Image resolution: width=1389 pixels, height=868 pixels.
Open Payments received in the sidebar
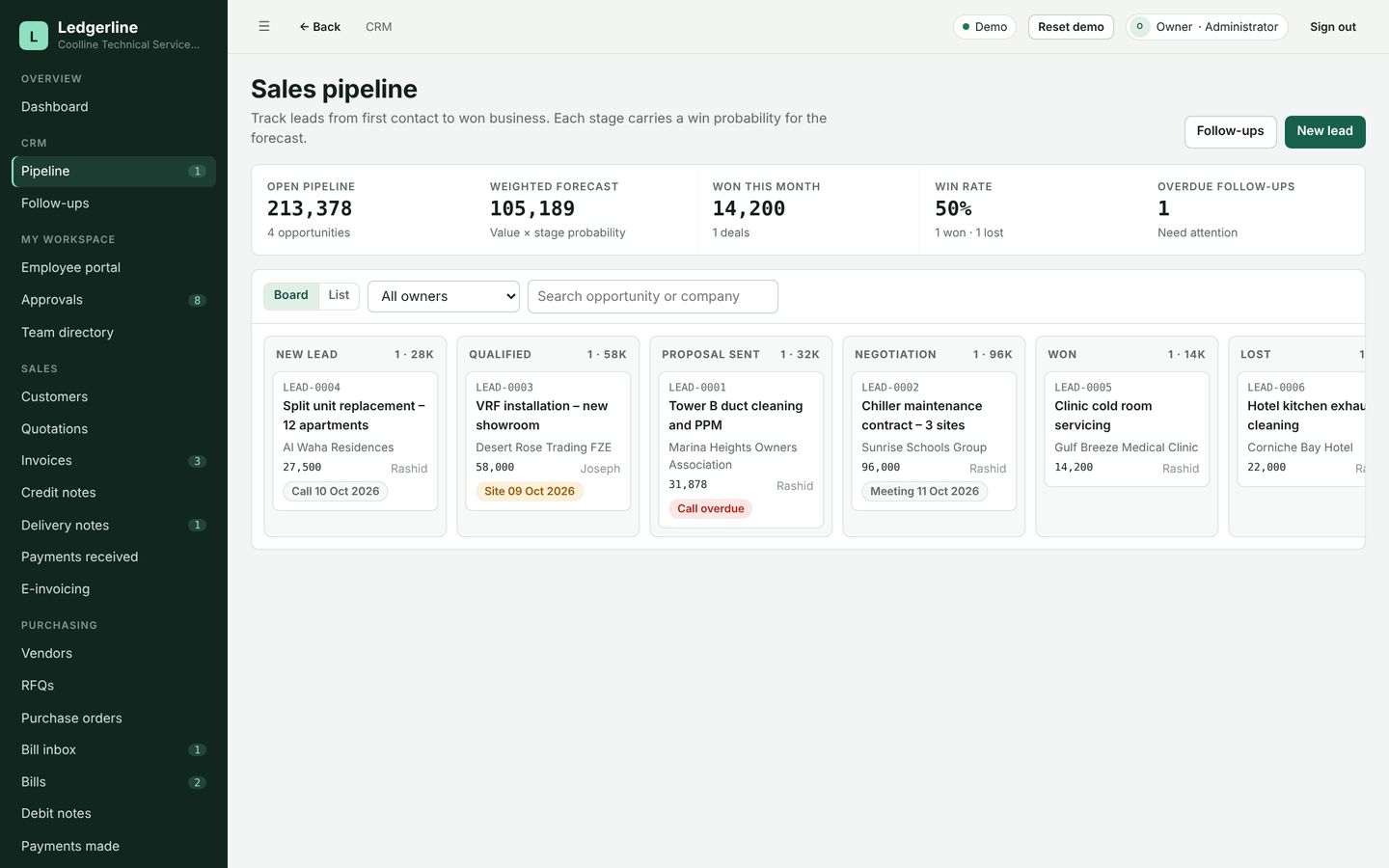tap(114, 557)
